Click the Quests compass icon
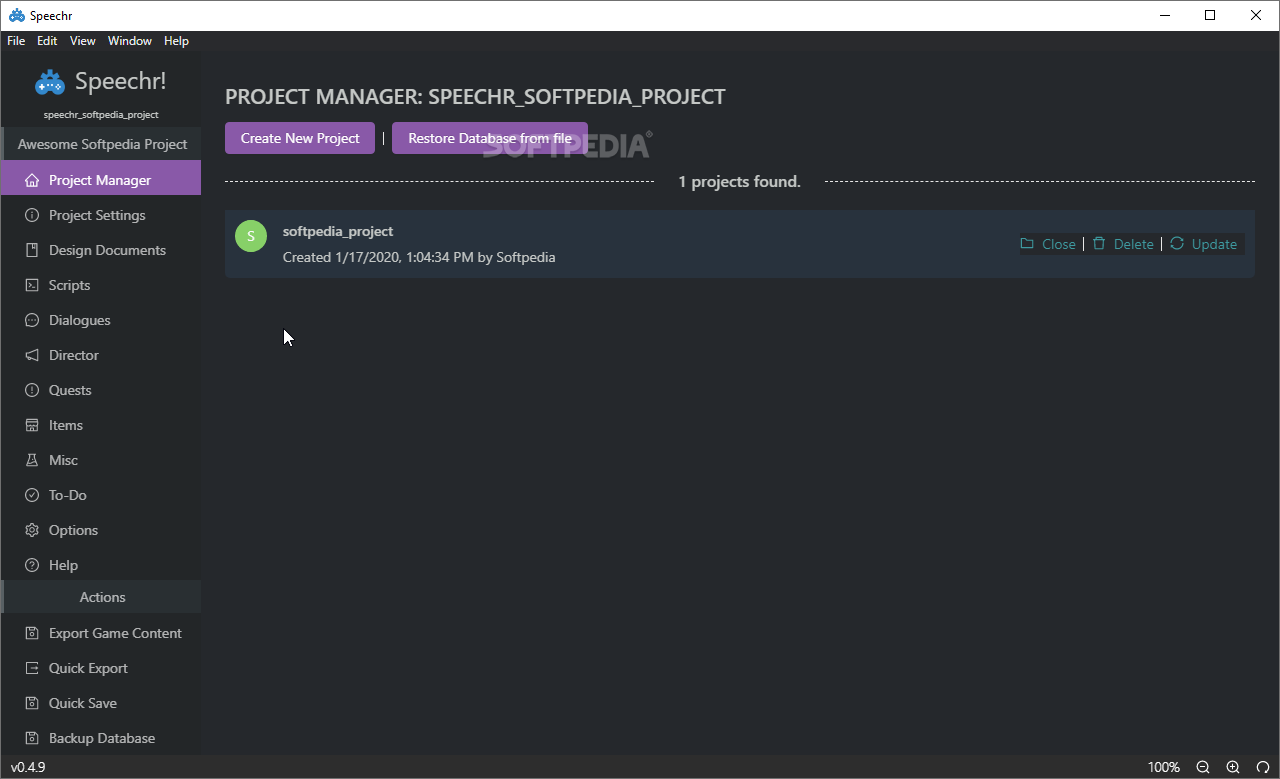 [x=32, y=390]
